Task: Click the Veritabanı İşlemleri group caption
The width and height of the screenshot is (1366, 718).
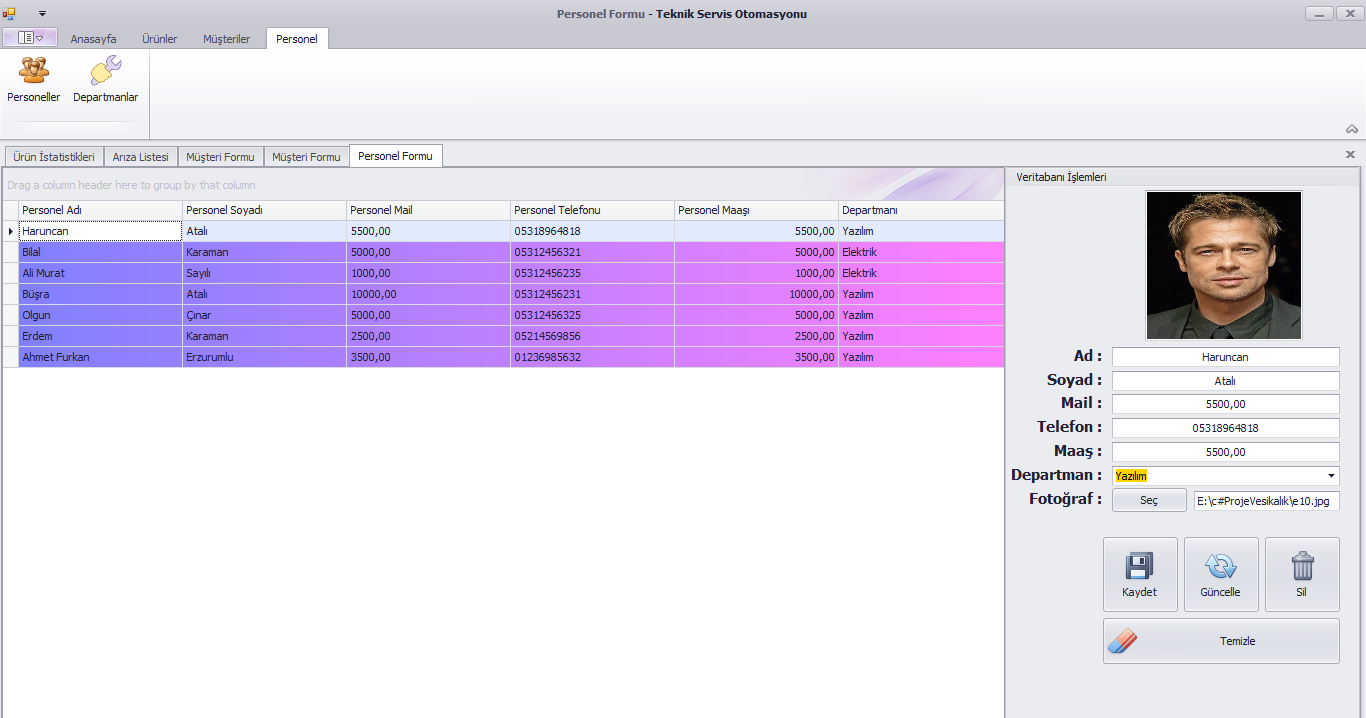Action: coord(1061,177)
